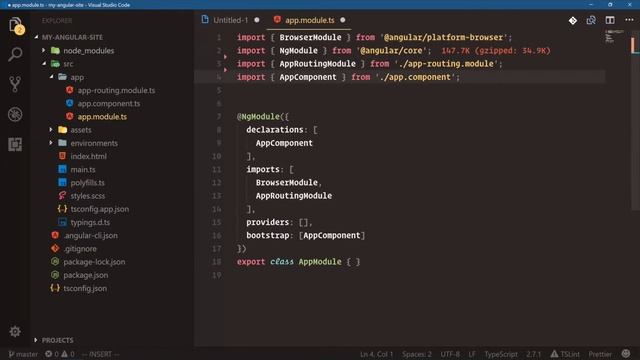This screenshot has height=360, width=640.
Task: Open polyfills.ts in the explorer
Action: point(87,182)
